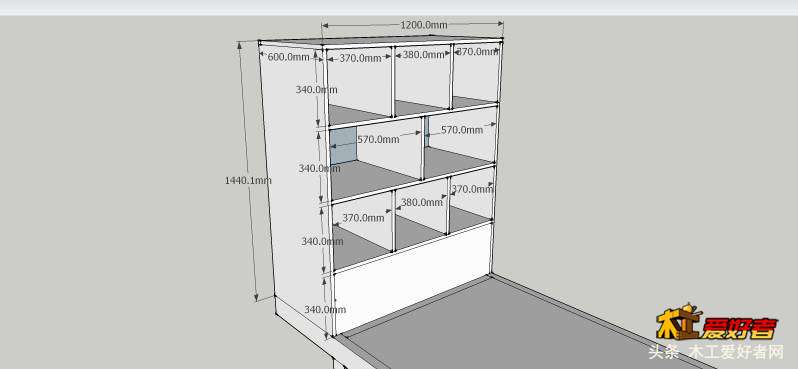
Task: Pick the large blue highlighted panel face
Action: point(344,146)
